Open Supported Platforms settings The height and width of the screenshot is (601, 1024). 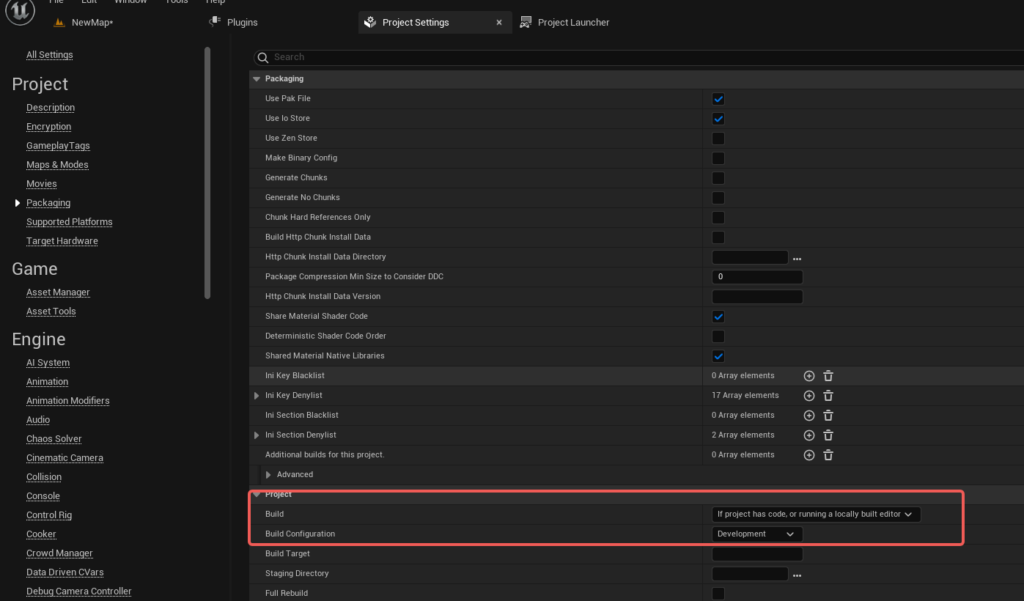tap(69, 222)
